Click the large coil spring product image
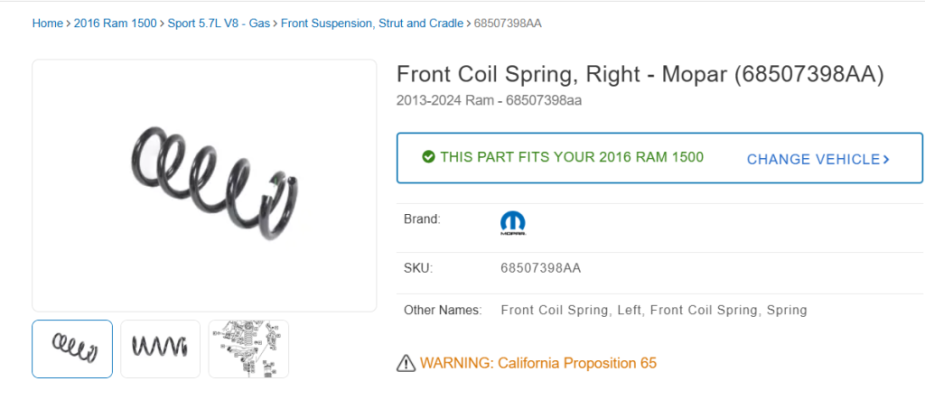This screenshot has width=925, height=400. [204, 185]
